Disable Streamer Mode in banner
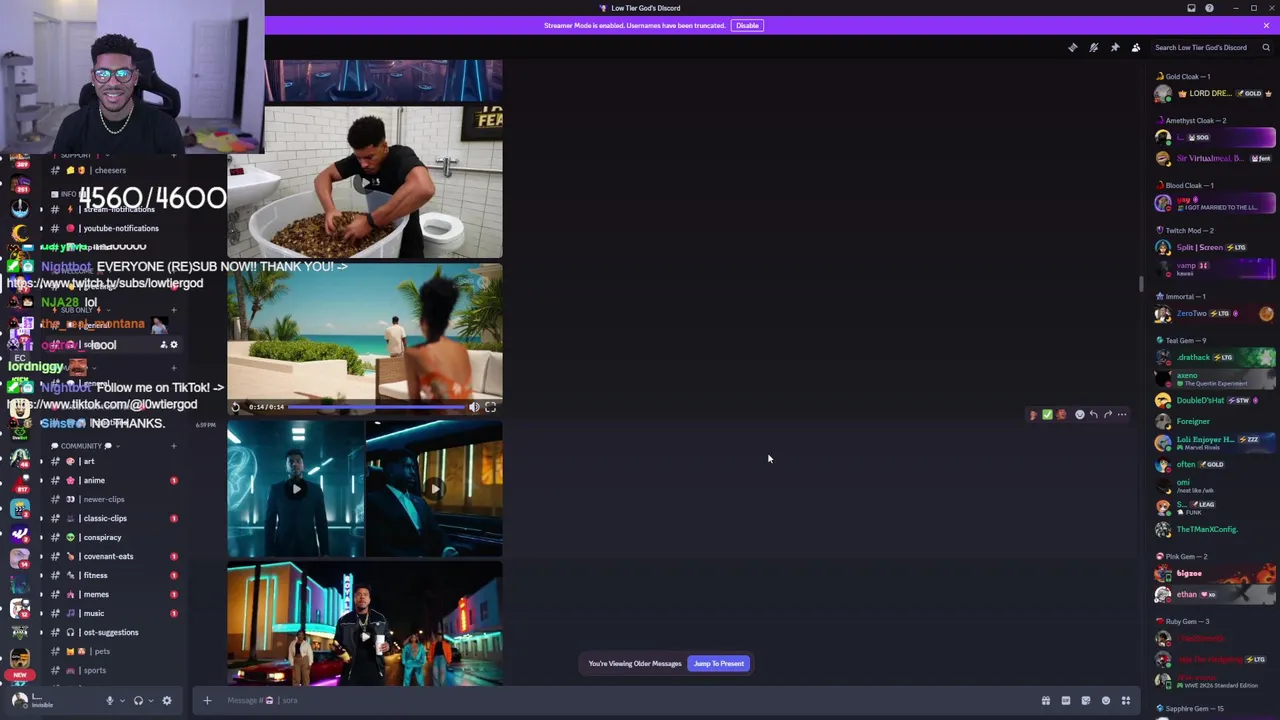Viewport: 1280px width, 720px height. pos(747,25)
